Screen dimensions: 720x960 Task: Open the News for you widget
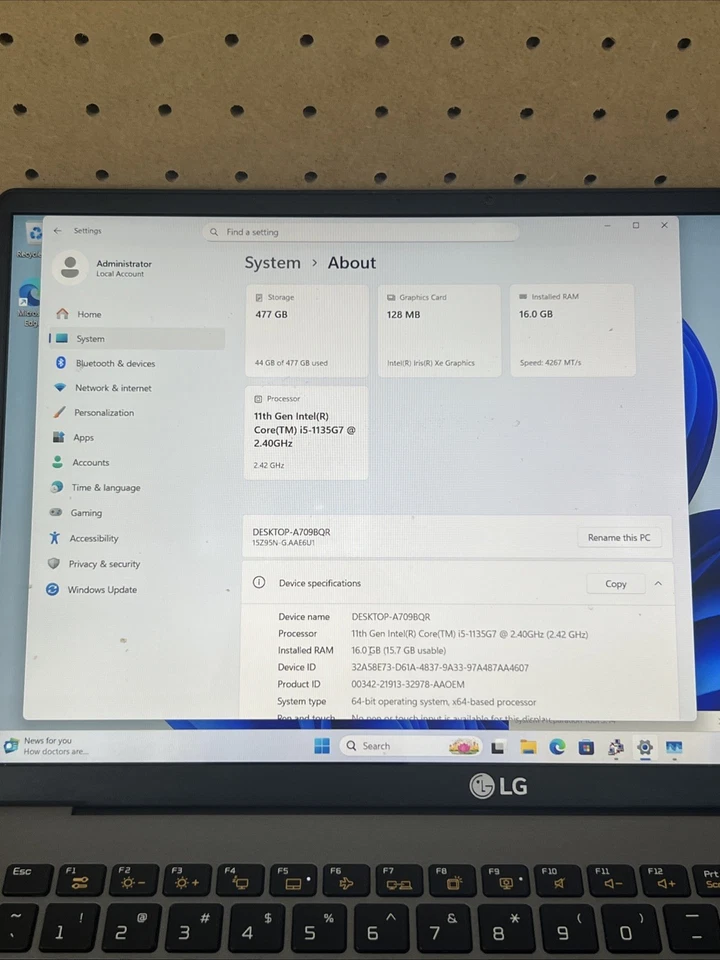point(46,745)
